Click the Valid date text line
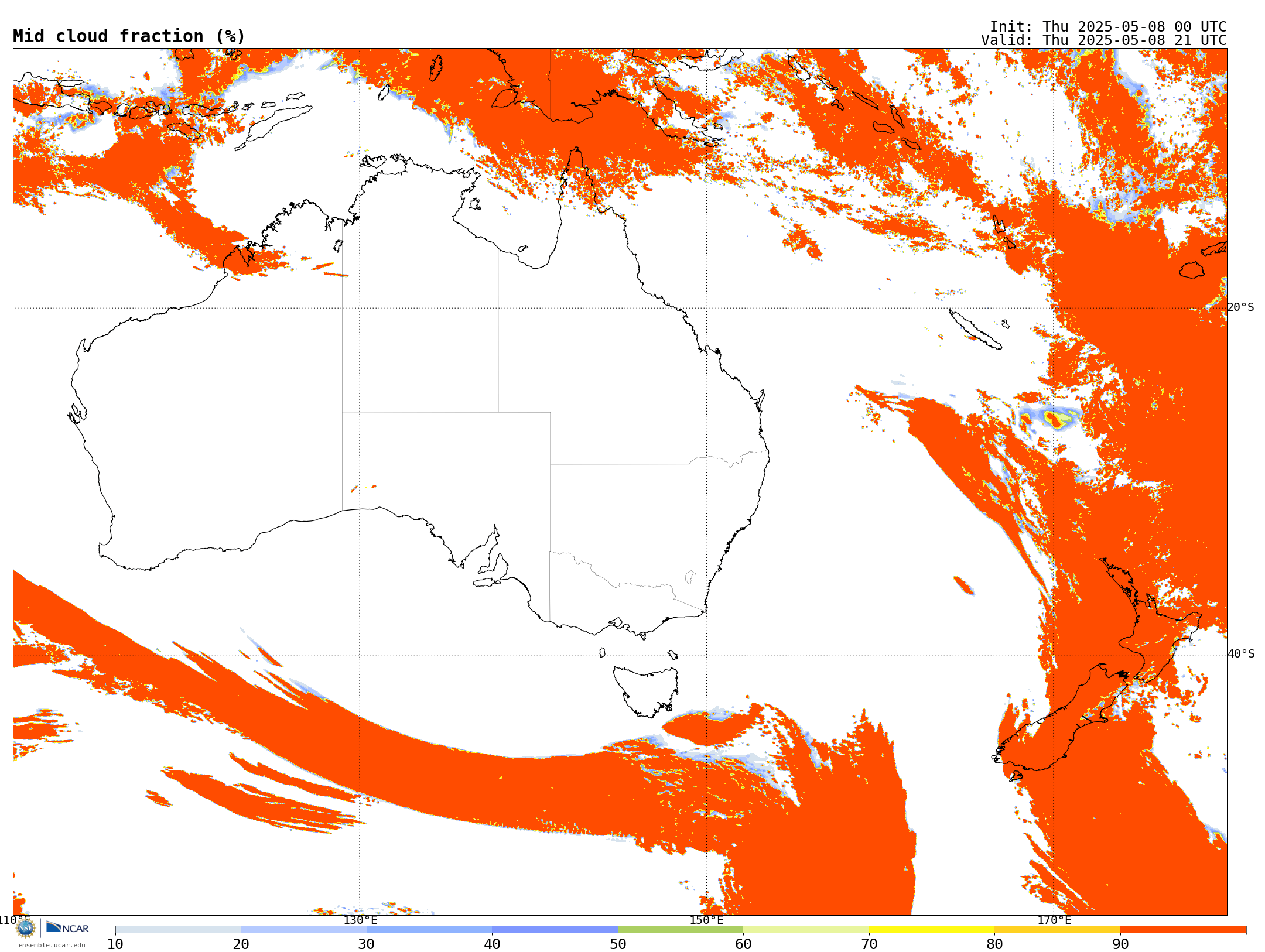1265x952 pixels. (1104, 40)
